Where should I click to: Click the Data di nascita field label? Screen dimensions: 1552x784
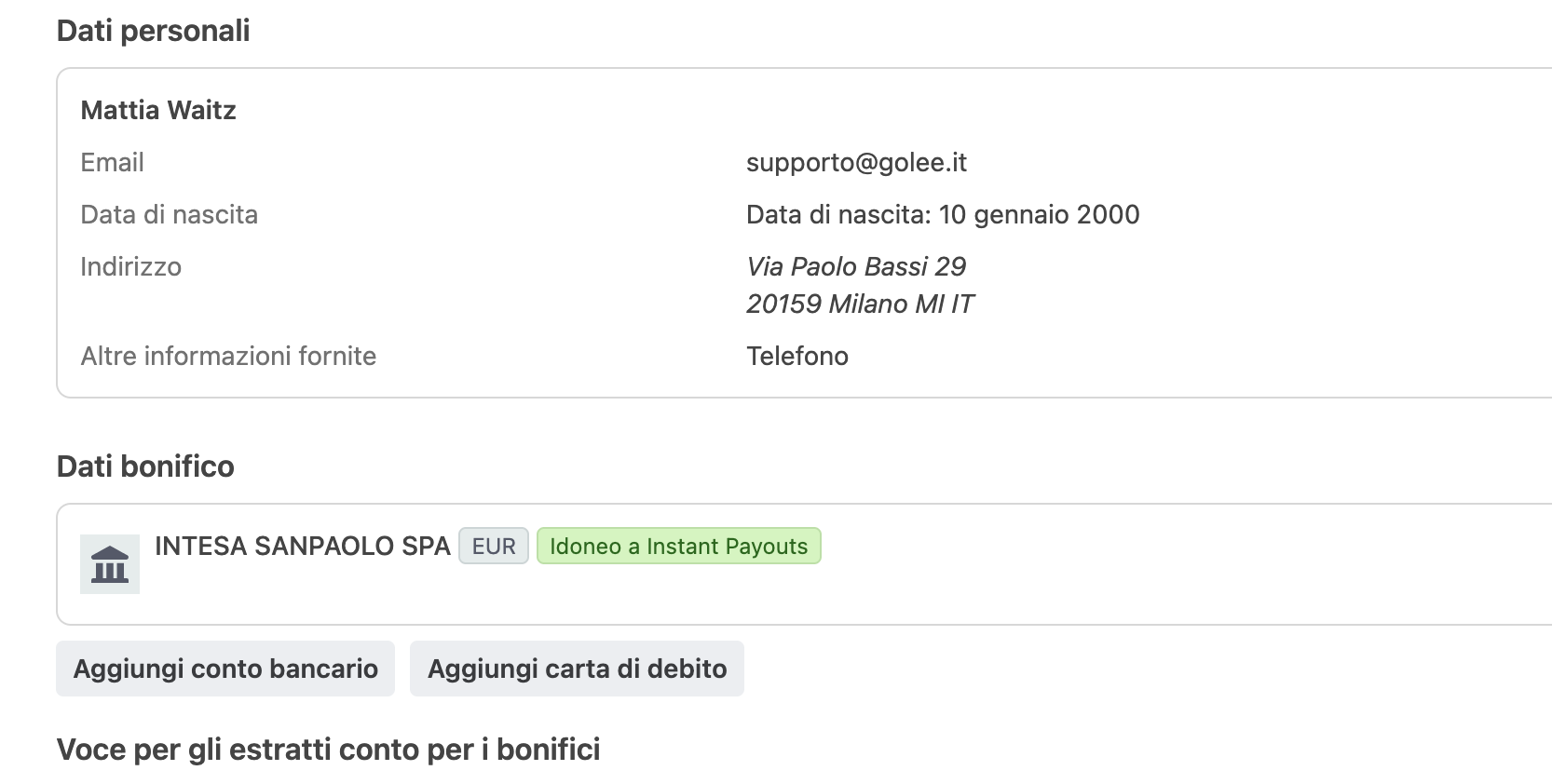click(x=169, y=215)
